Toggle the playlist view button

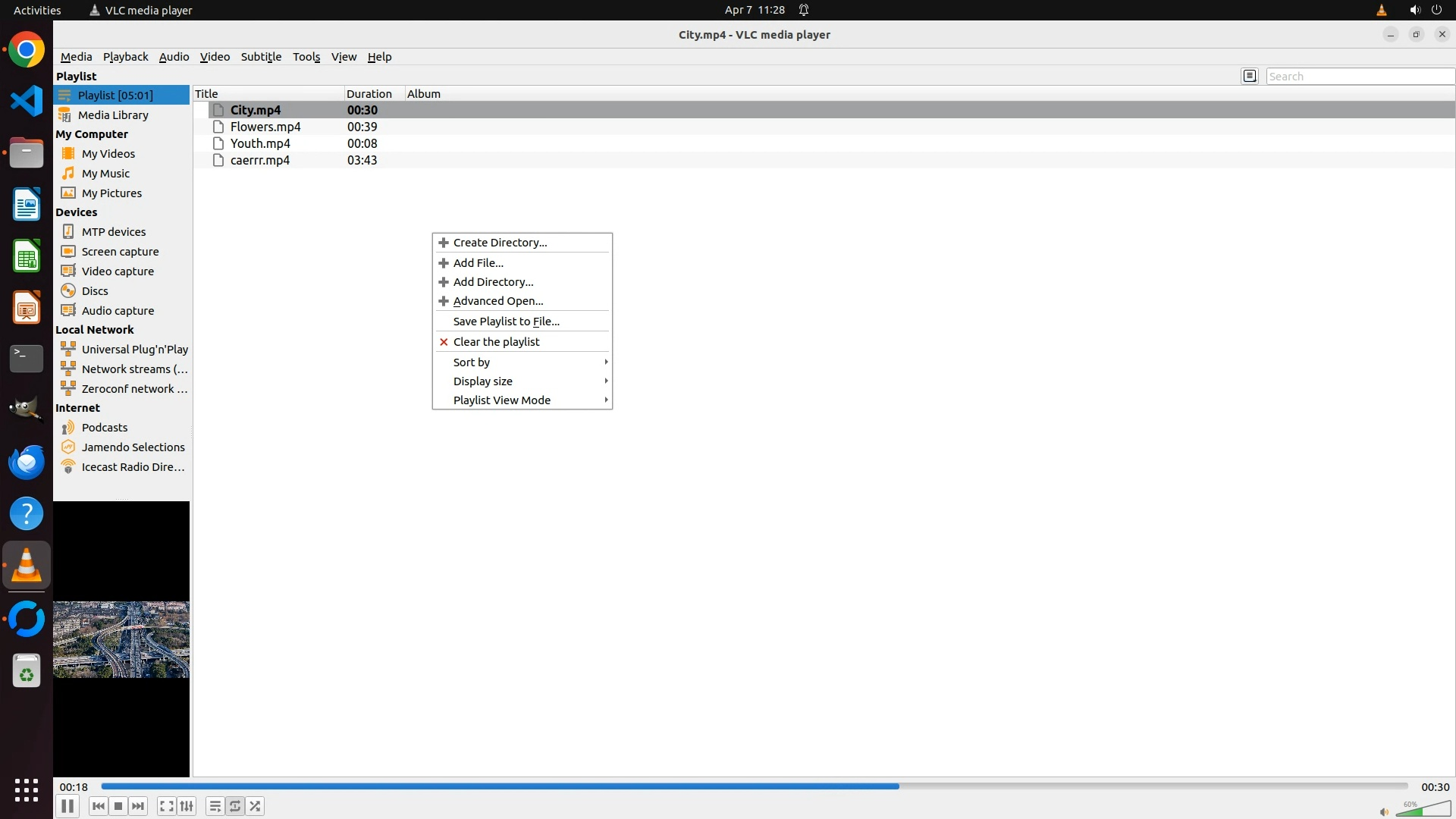tap(215, 806)
